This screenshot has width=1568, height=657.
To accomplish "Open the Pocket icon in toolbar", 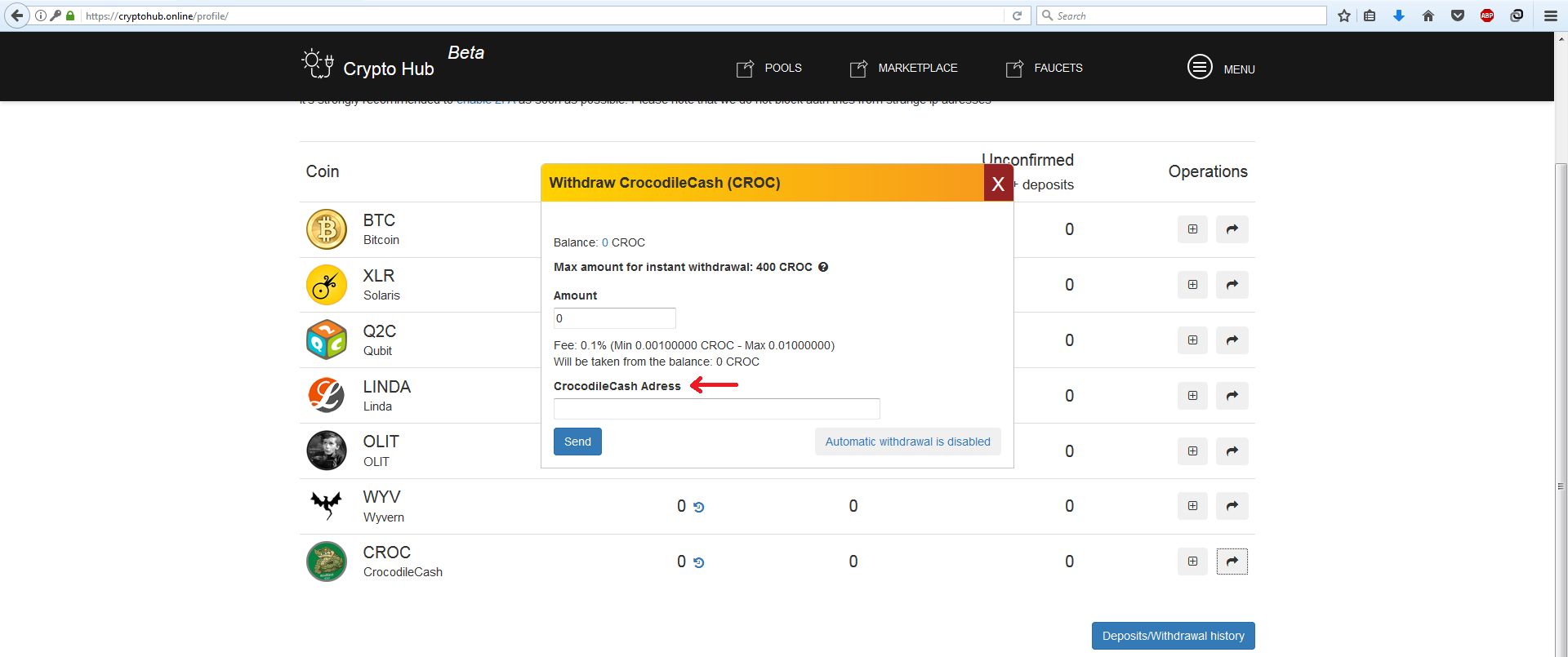I will pos(1458,16).
